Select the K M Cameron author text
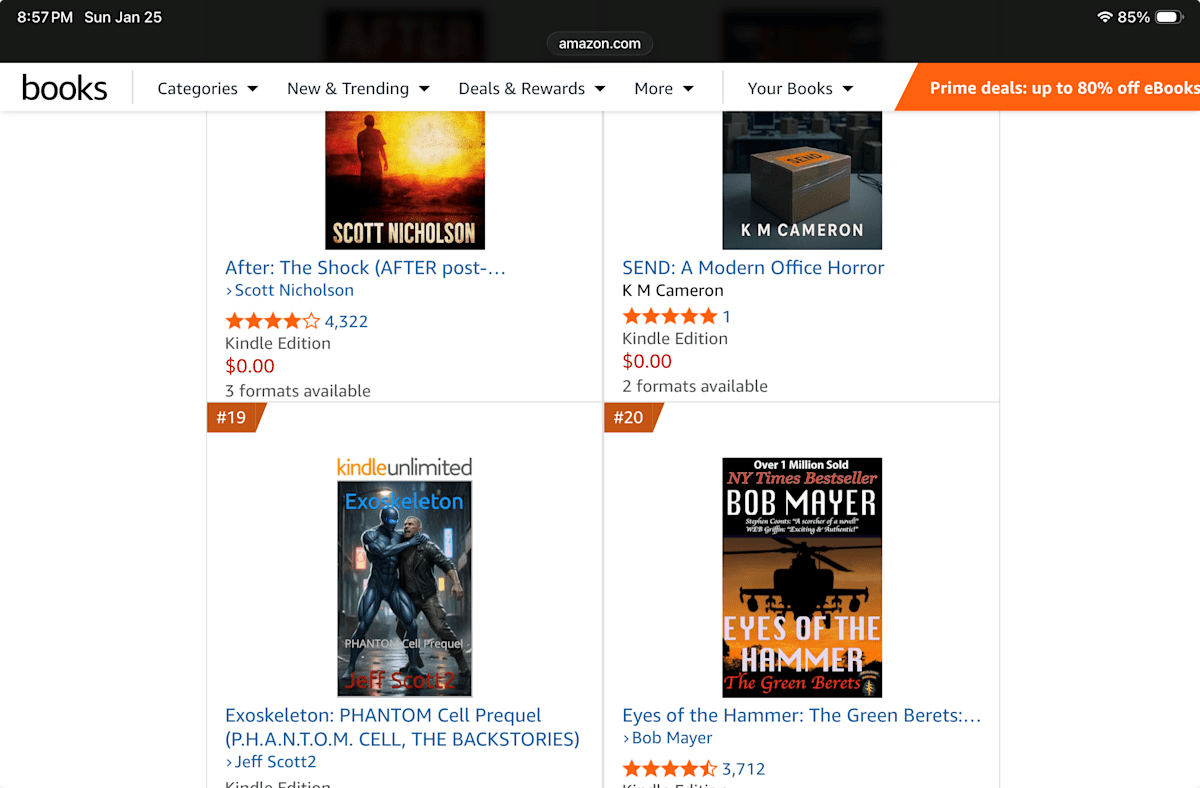This screenshot has height=788, width=1200. pos(673,290)
